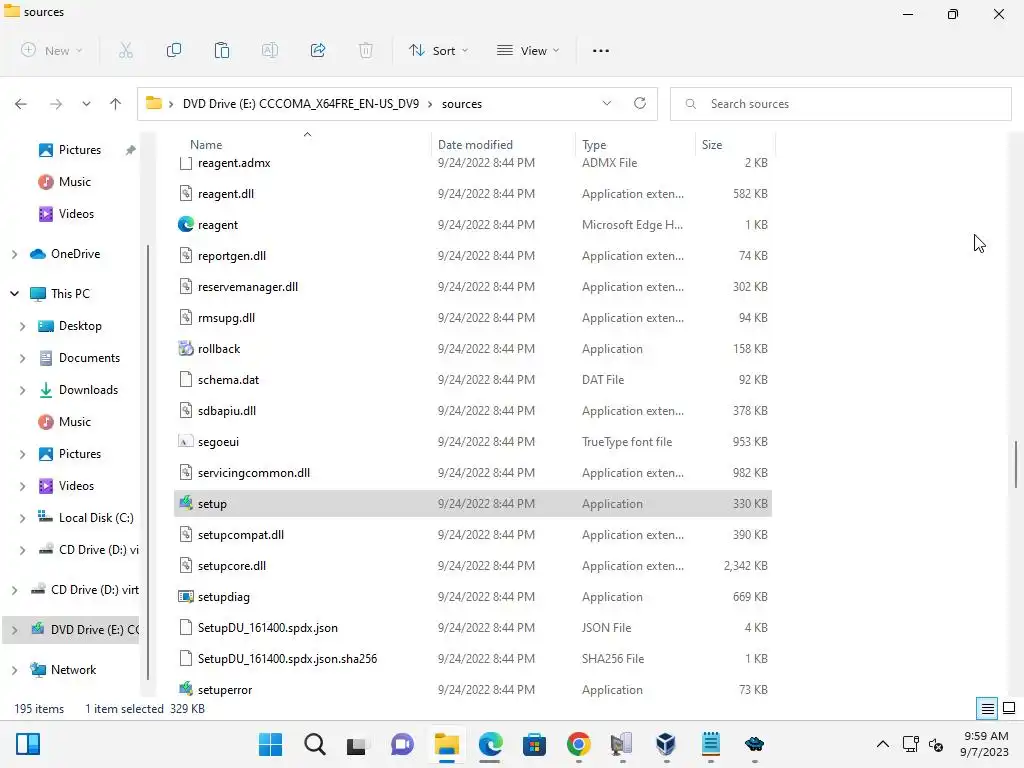Open Widgets panel at taskbar left
The width and height of the screenshot is (1024, 768).
28,744
